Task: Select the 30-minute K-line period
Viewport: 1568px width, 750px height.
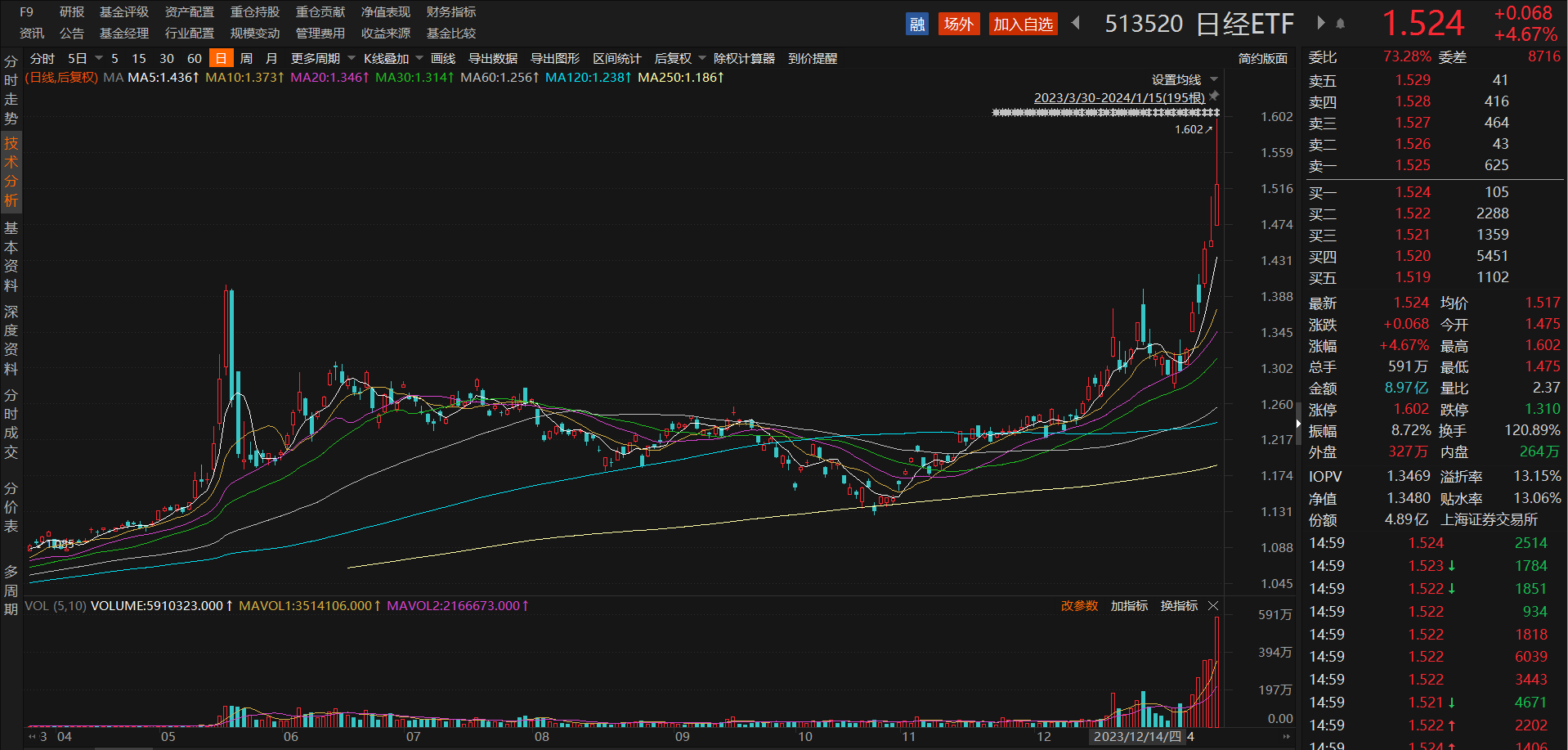Action: [x=167, y=59]
